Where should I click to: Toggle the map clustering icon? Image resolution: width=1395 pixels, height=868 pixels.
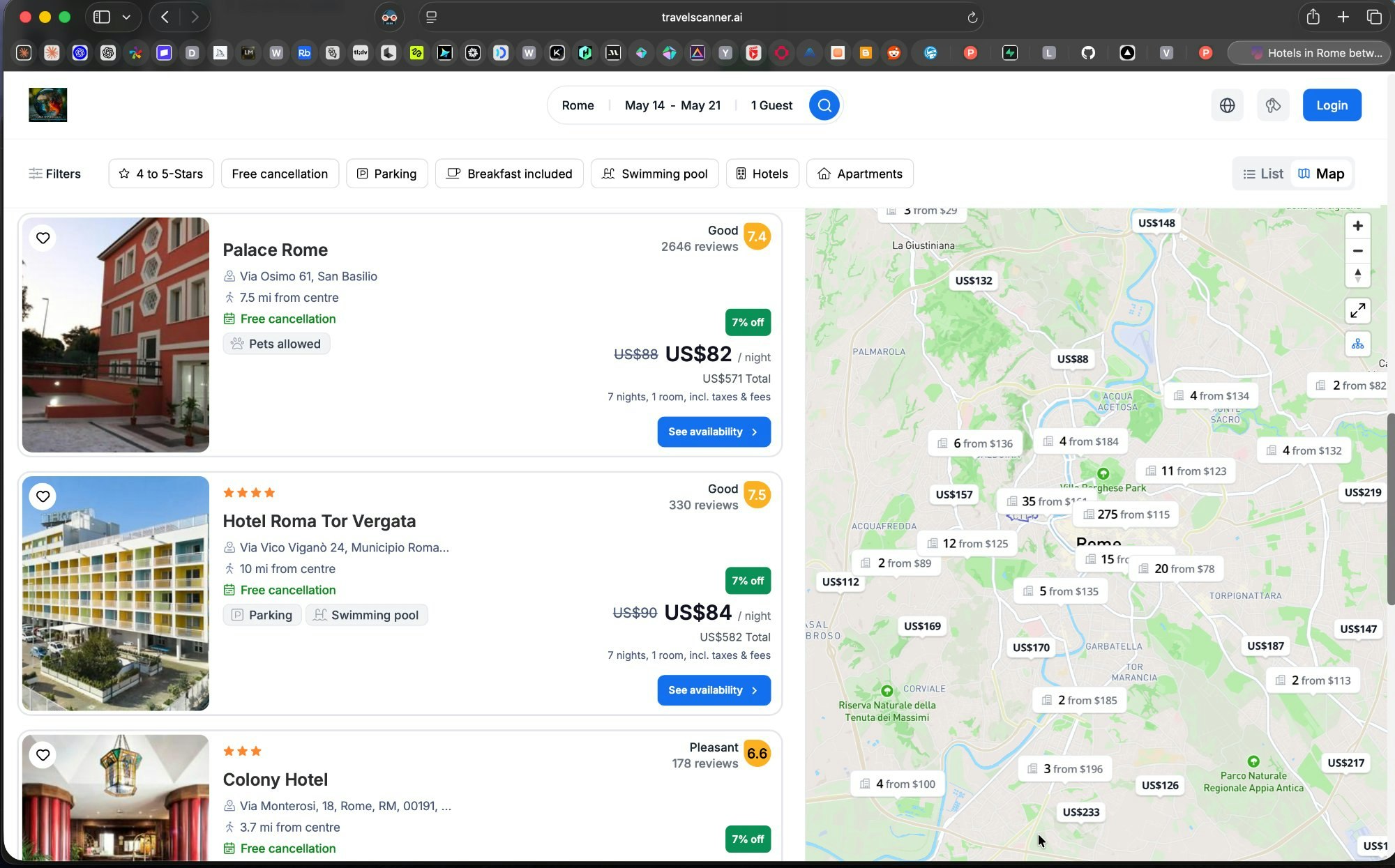[1358, 344]
